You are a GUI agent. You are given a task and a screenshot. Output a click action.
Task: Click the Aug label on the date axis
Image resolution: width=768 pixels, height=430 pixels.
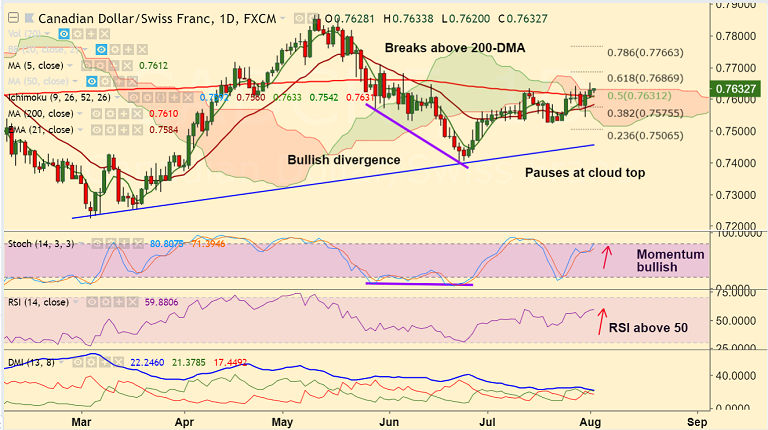590,422
